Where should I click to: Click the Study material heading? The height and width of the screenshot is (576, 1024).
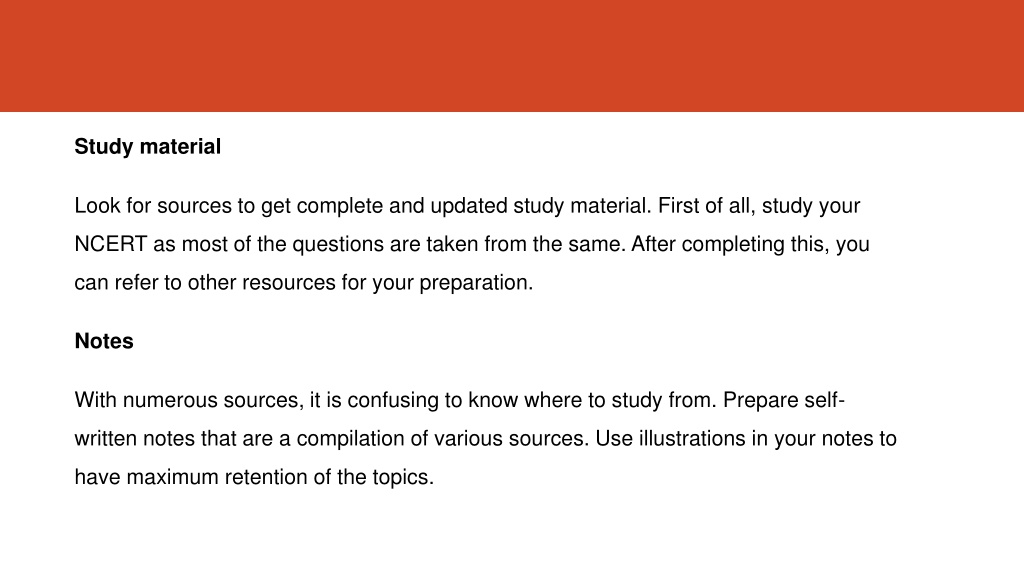tap(148, 147)
